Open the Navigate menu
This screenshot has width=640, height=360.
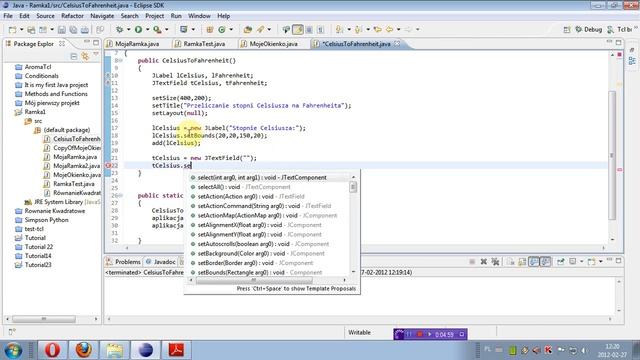click(x=102, y=16)
